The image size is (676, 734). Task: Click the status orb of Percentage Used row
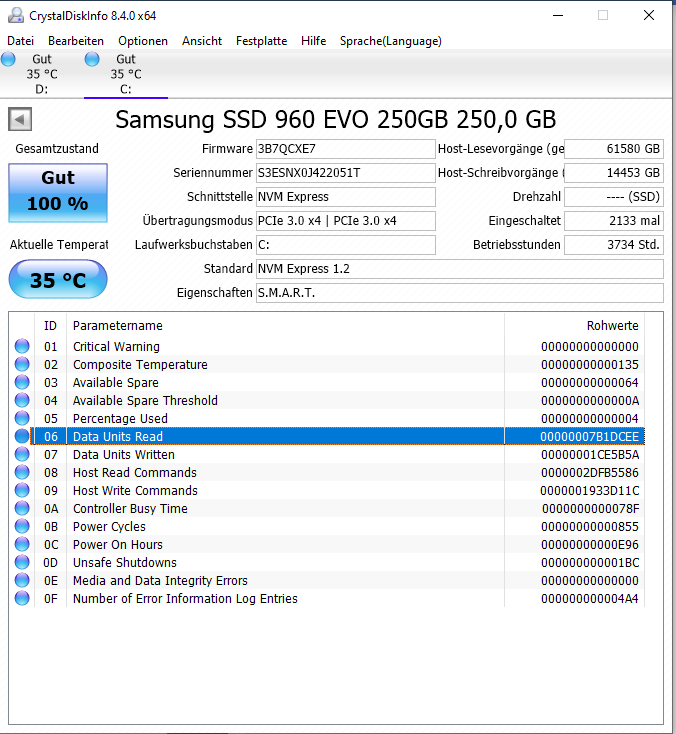point(22,418)
